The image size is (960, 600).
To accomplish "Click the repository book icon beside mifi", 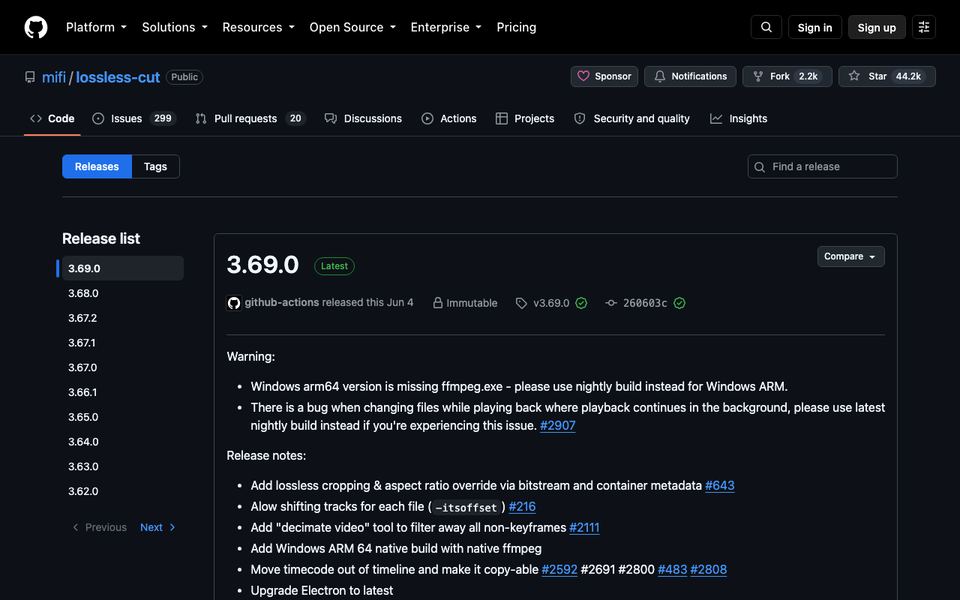I will (30, 77).
